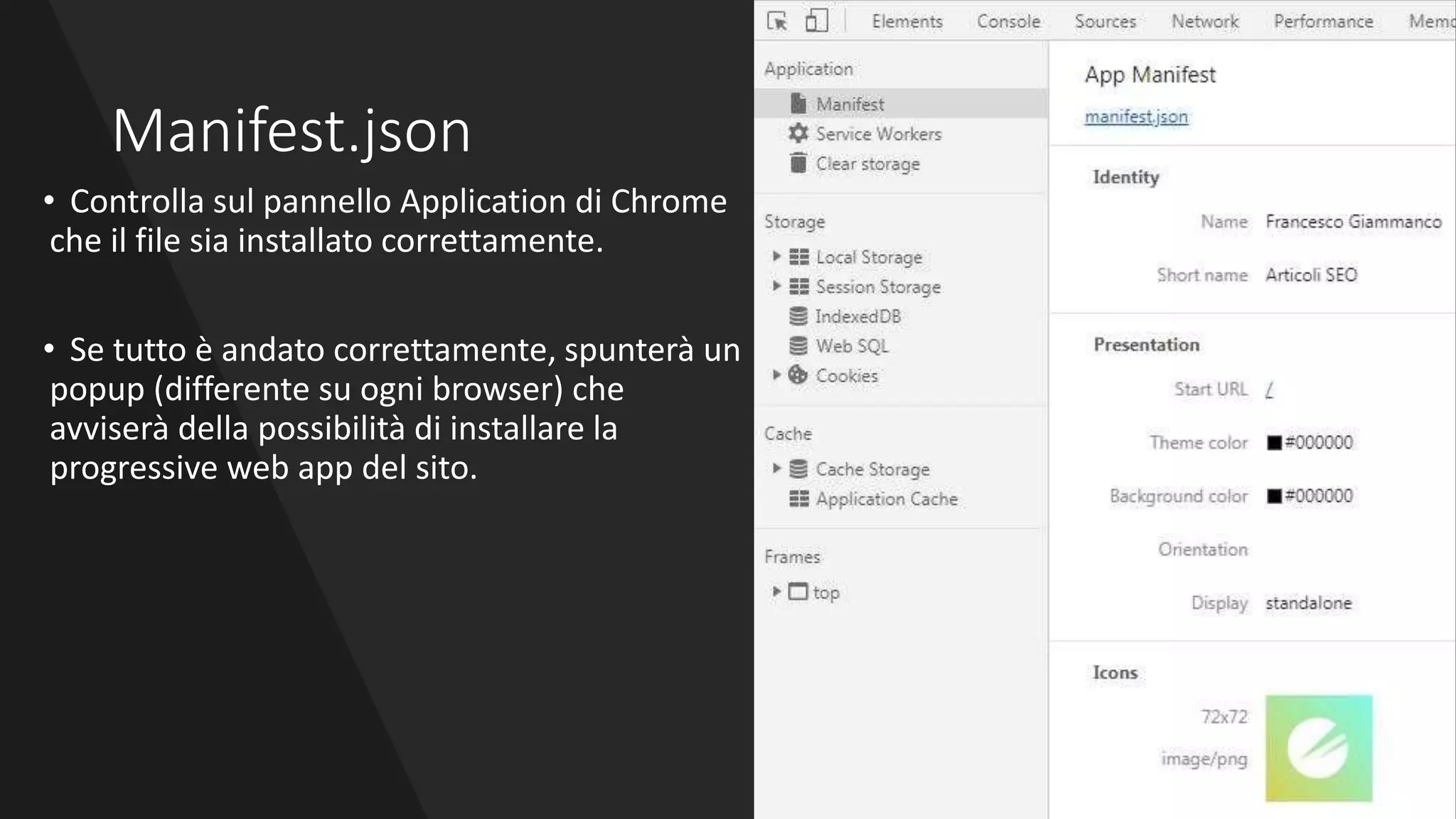Expand the top frame tree arrow

click(x=776, y=591)
